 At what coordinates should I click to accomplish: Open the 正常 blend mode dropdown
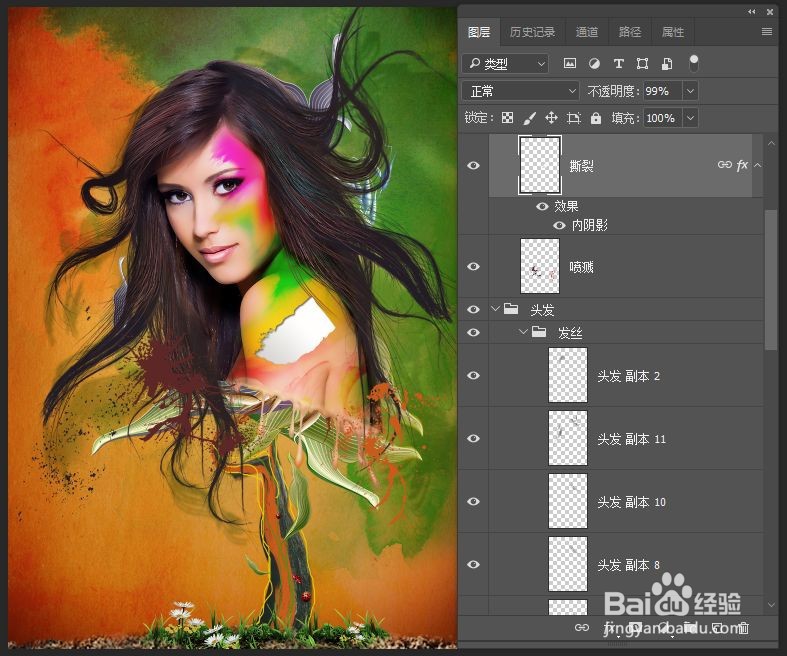click(520, 91)
